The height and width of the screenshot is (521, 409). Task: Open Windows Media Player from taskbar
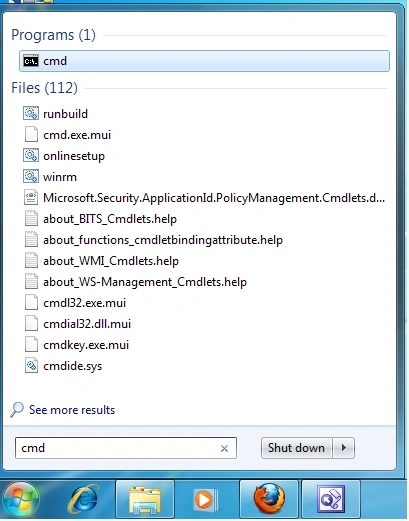(x=206, y=500)
